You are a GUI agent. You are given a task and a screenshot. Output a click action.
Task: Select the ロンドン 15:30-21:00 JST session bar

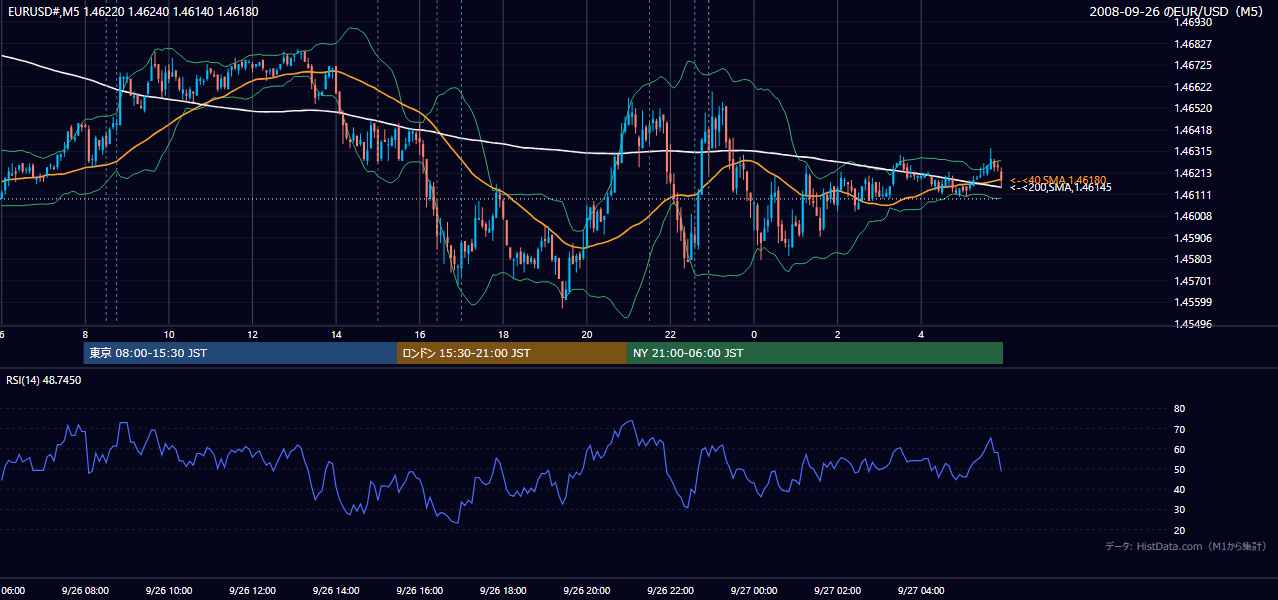(512, 353)
